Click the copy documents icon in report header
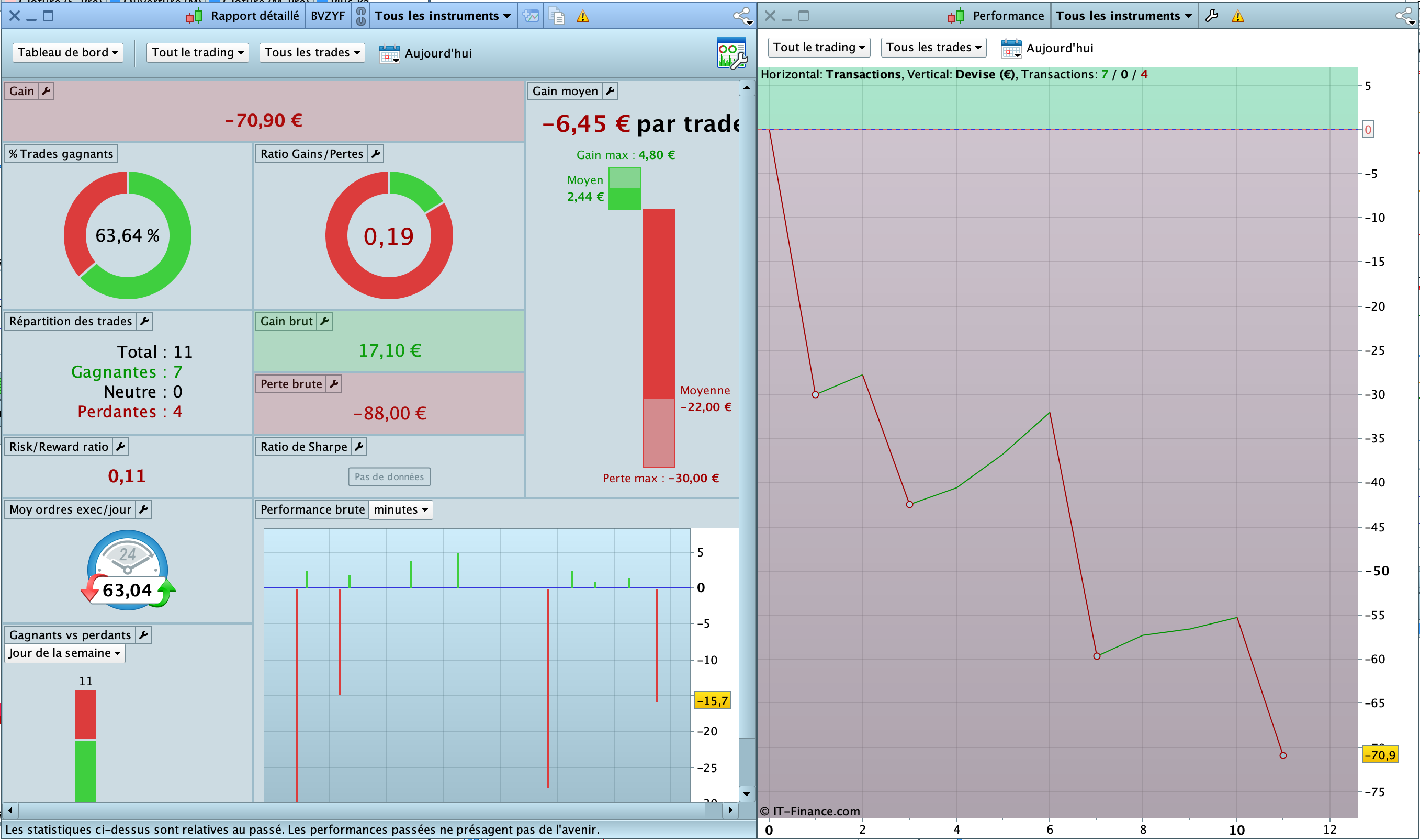The width and height of the screenshot is (1420, 840). coord(557,16)
